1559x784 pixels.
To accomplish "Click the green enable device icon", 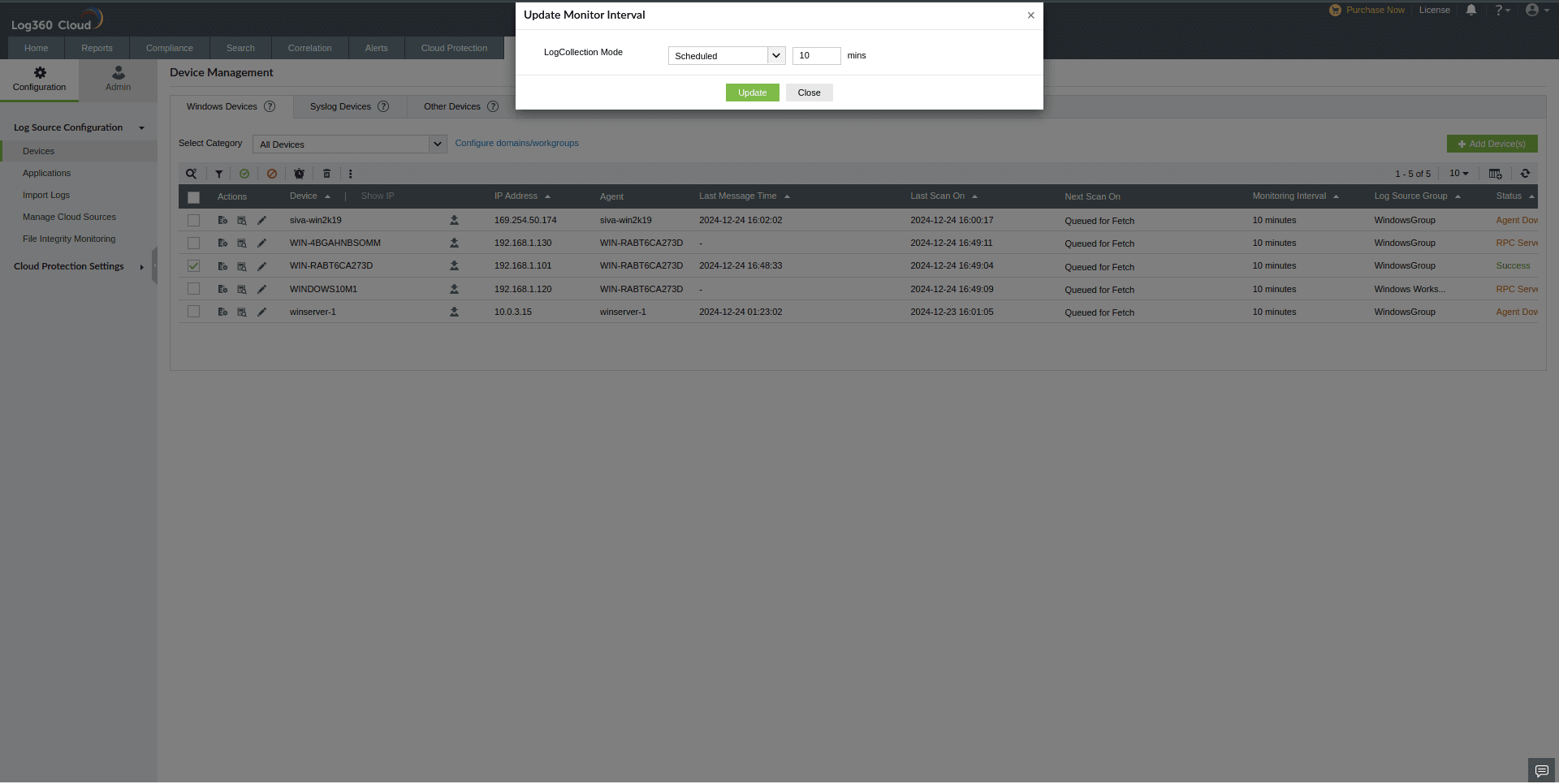I will tap(244, 174).
